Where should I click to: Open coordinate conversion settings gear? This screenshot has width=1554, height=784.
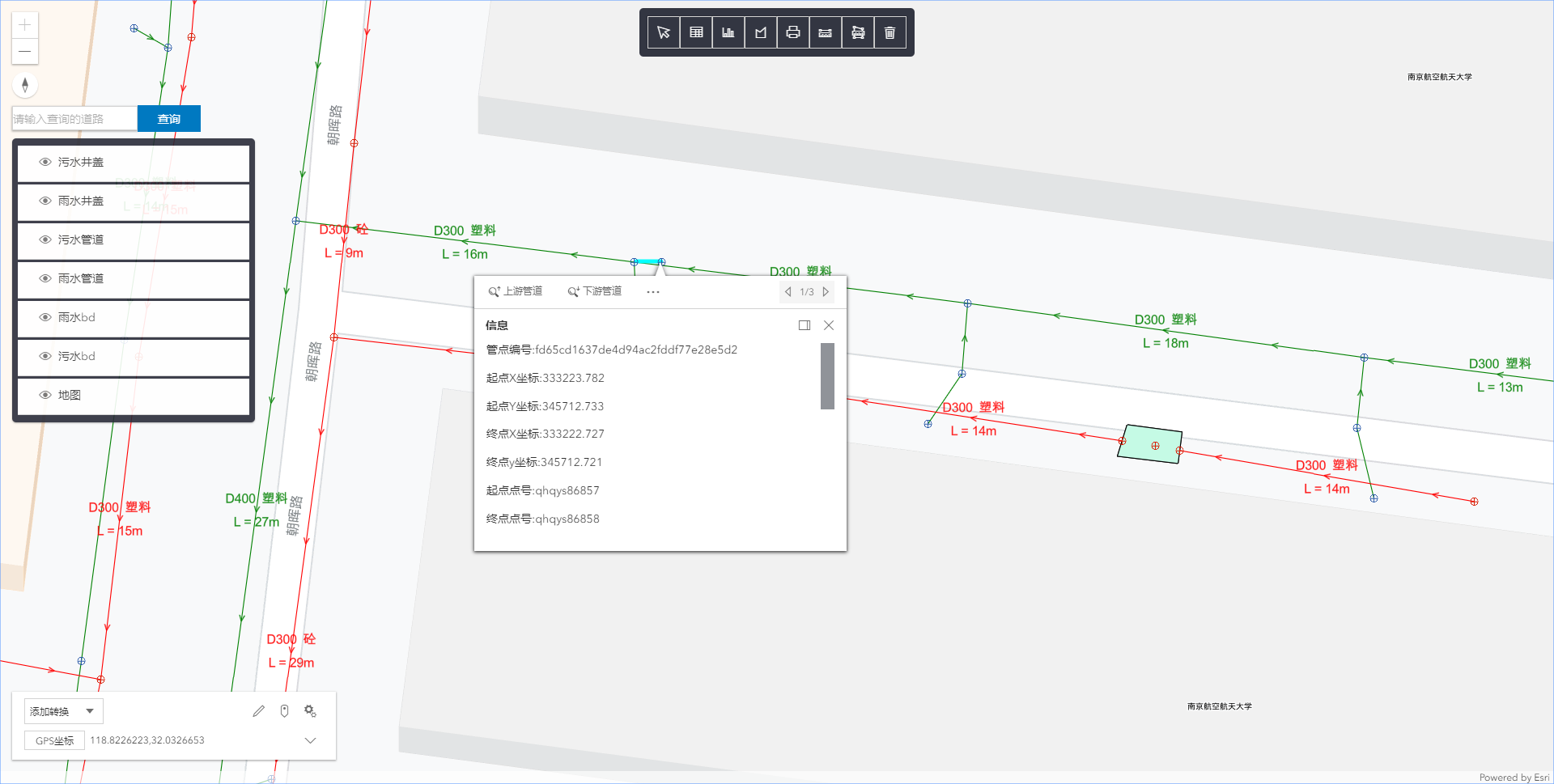coord(310,710)
